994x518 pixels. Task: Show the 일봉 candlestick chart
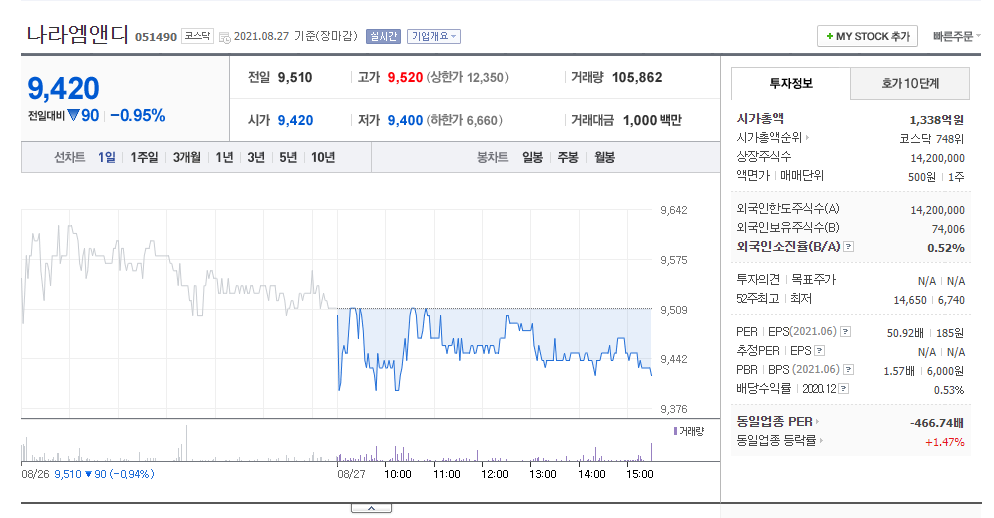click(x=532, y=157)
